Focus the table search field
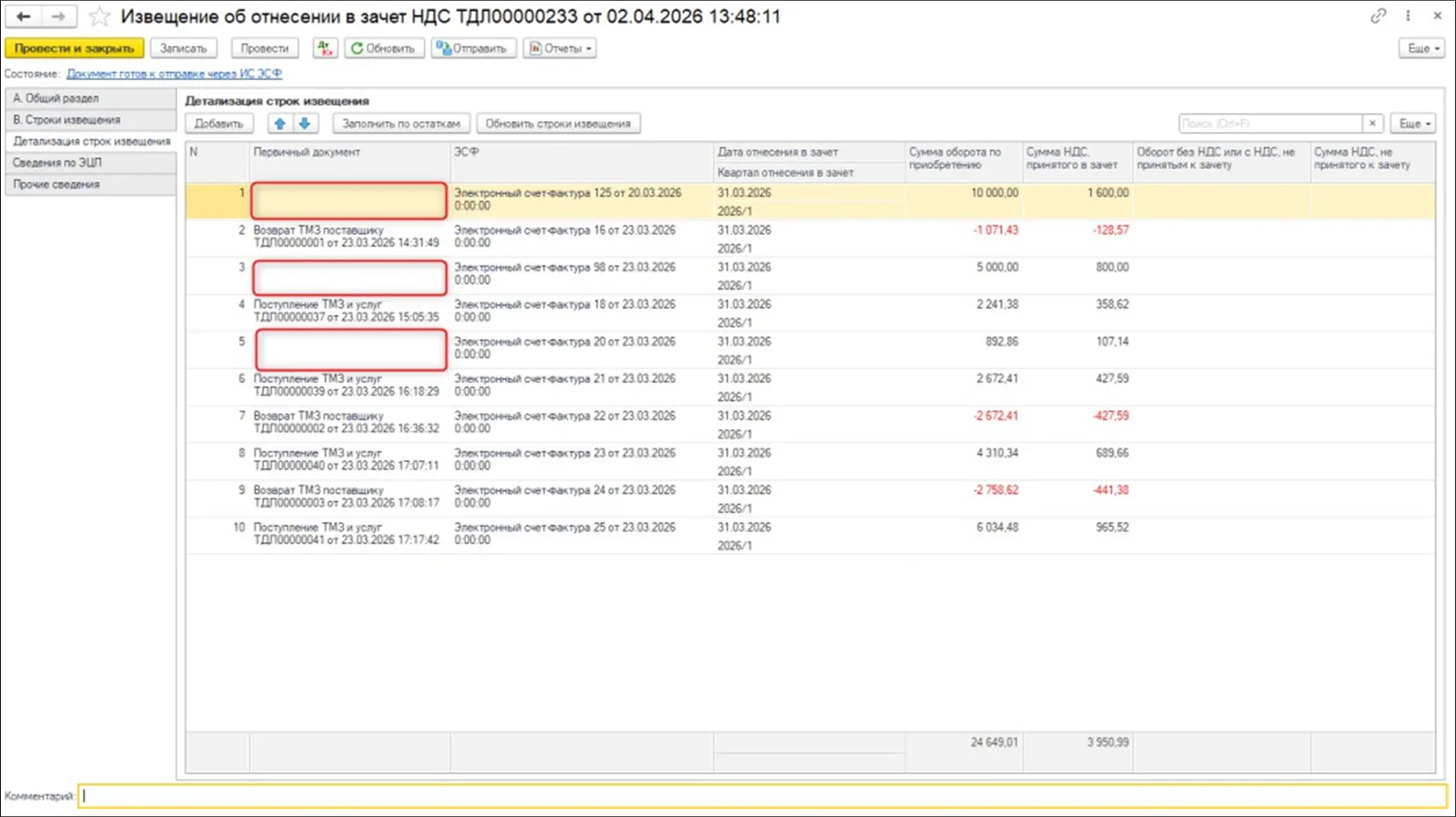Viewport: 1456px width, 817px height. coord(1270,124)
